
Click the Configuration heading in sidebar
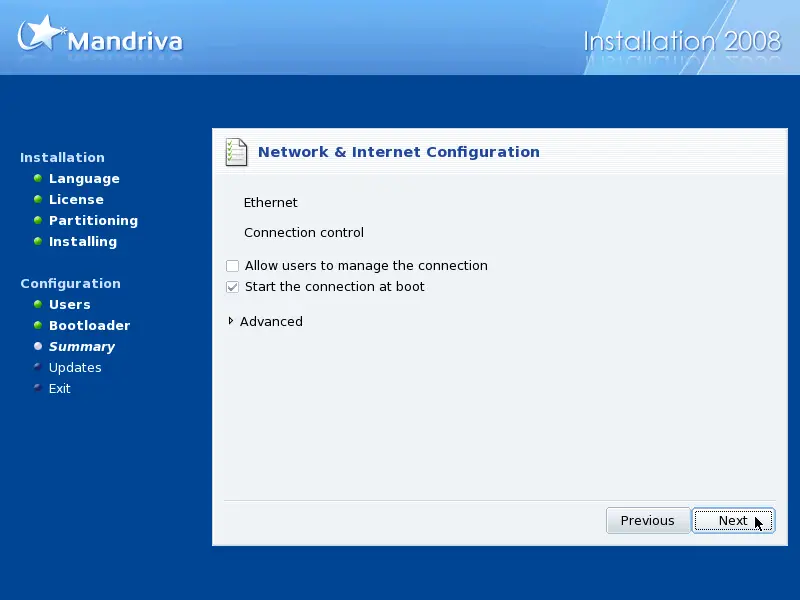[x=70, y=284]
